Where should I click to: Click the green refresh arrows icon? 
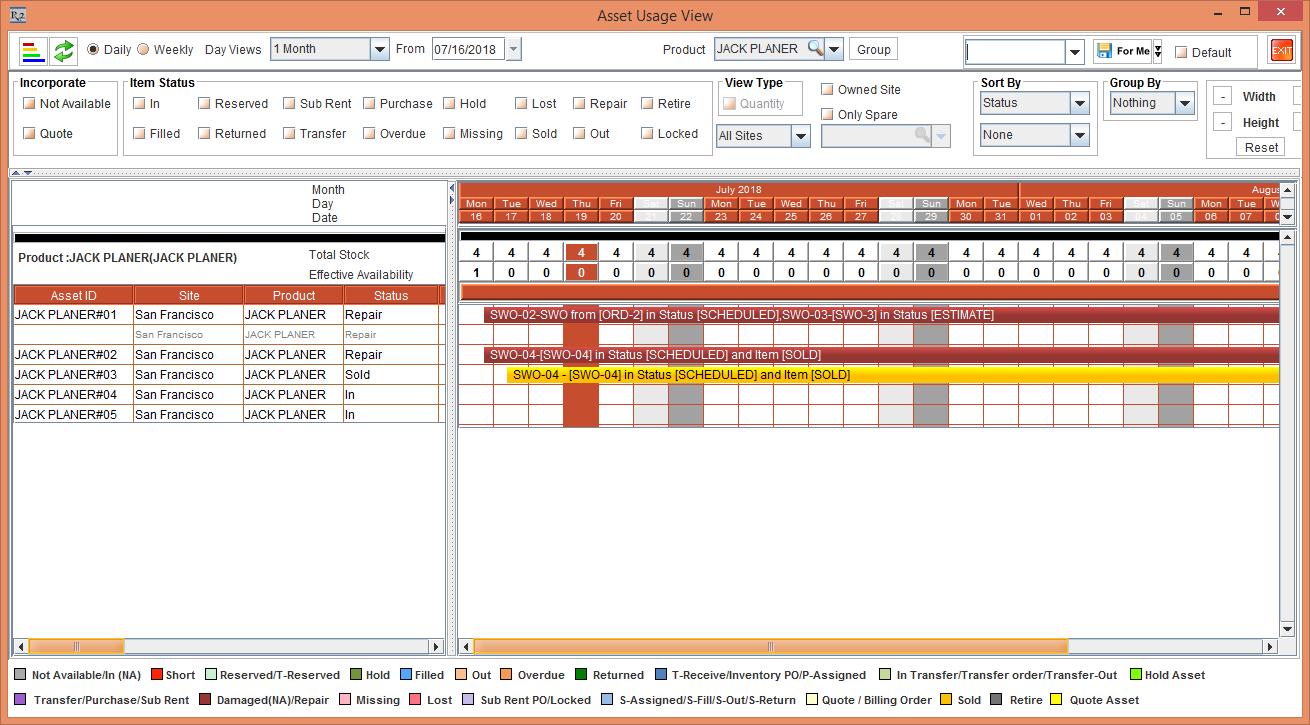click(64, 50)
